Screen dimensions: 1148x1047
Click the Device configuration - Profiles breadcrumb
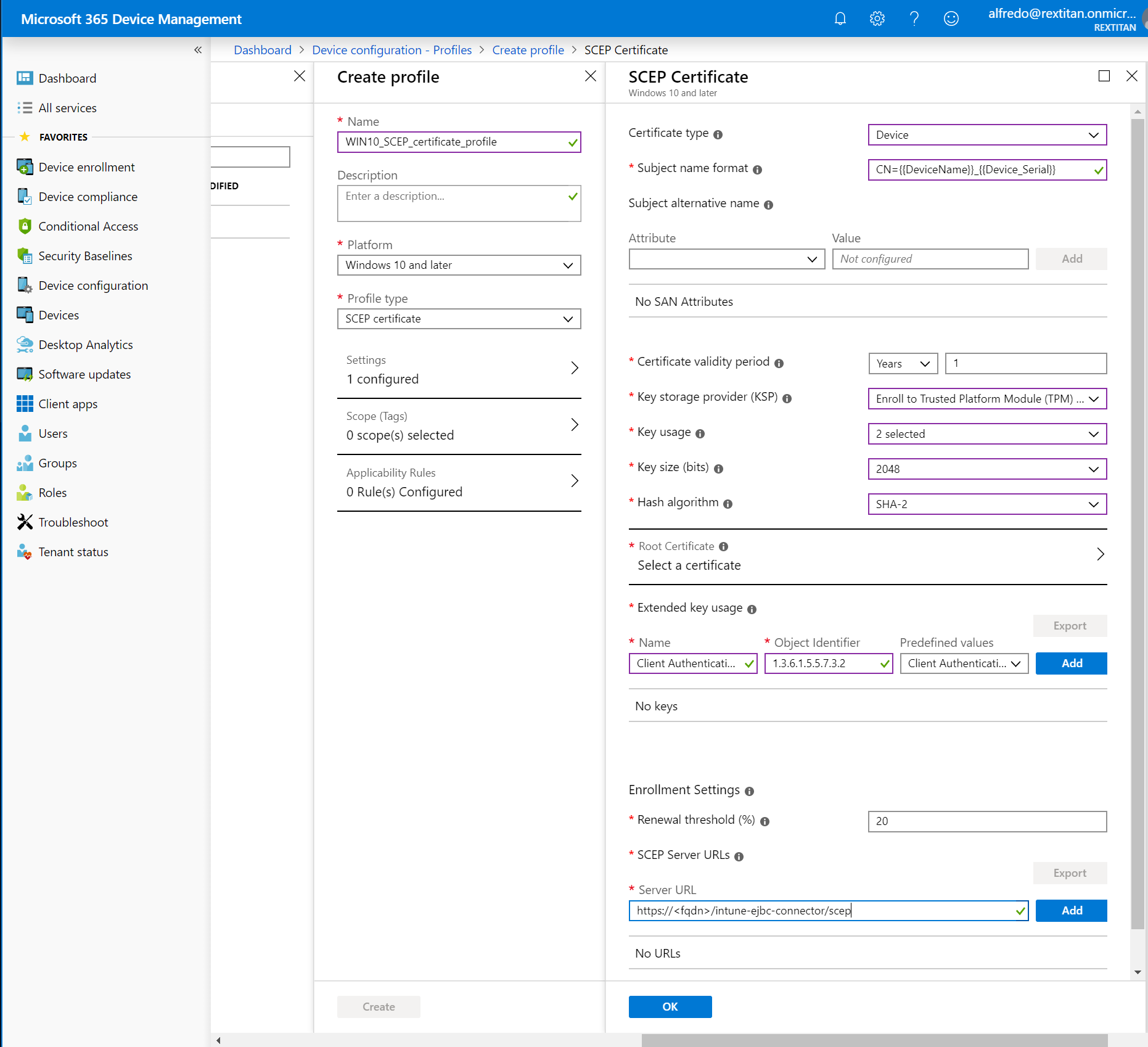392,50
